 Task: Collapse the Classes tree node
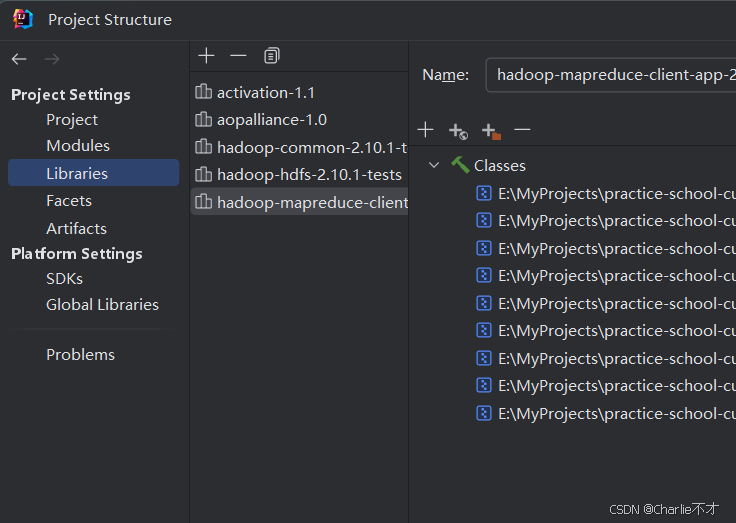point(434,165)
